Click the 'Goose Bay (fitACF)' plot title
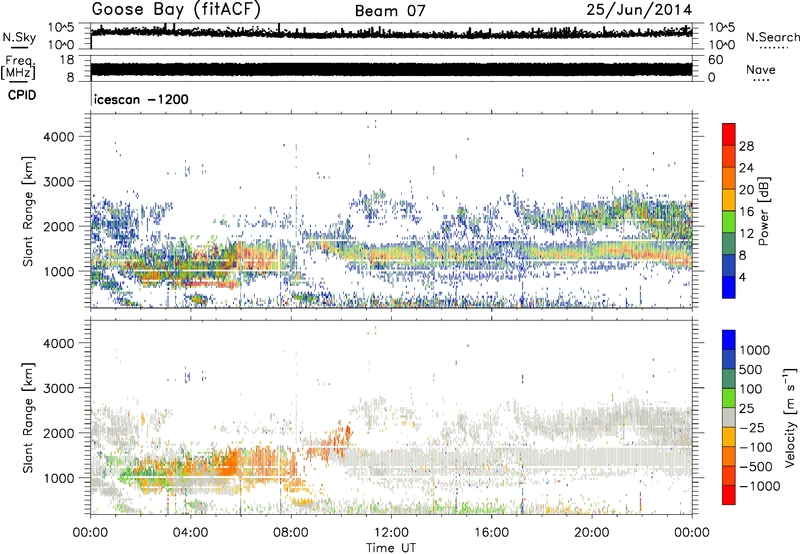This screenshot has width=800, height=554. pyautogui.click(x=176, y=9)
